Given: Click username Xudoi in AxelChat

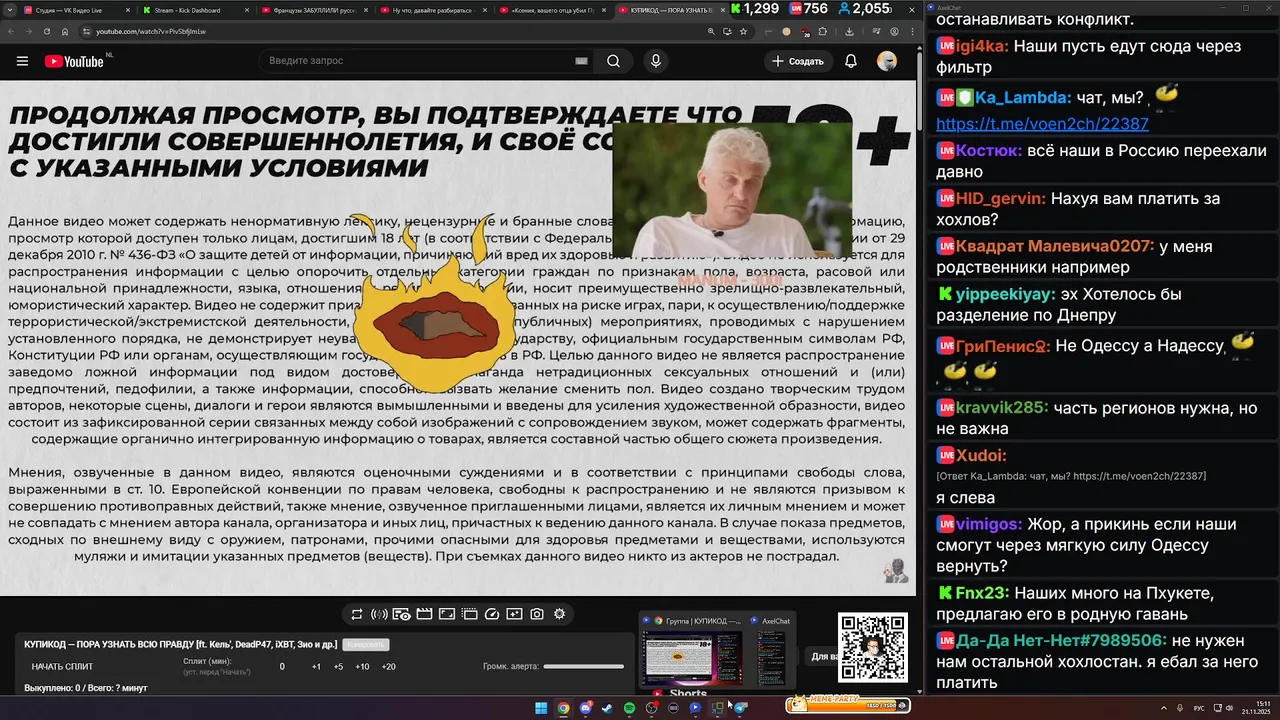Looking at the screenshot, I should (981, 456).
